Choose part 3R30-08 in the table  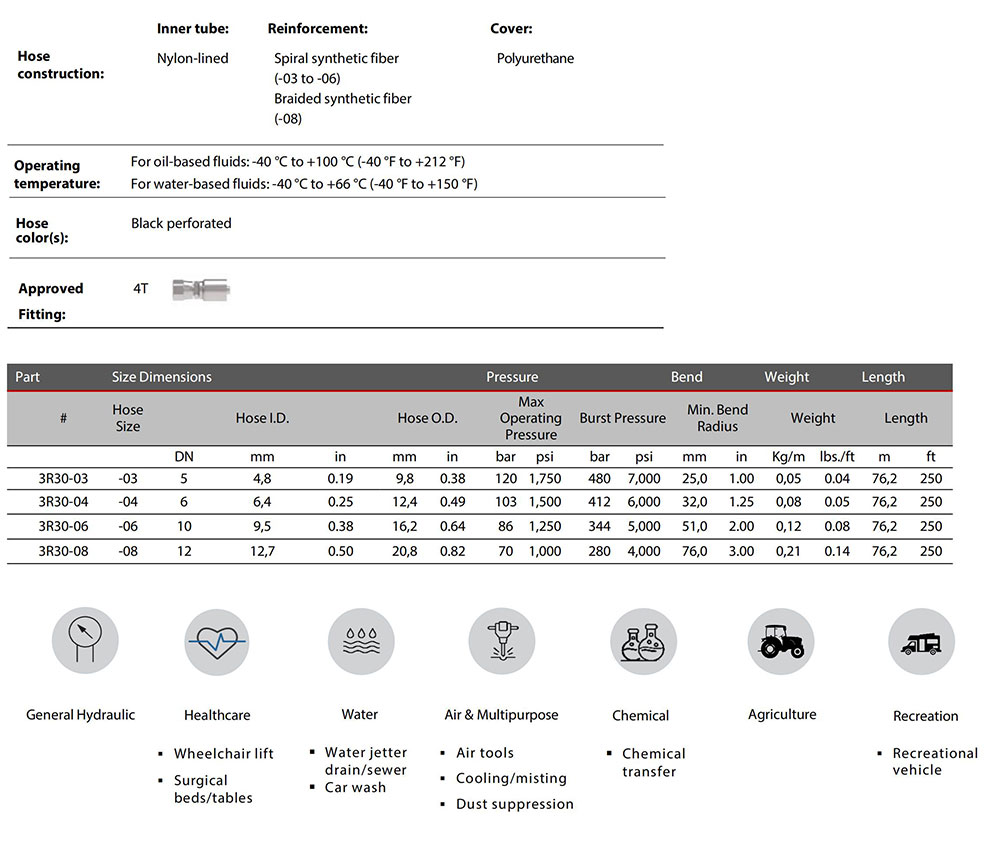(63, 551)
